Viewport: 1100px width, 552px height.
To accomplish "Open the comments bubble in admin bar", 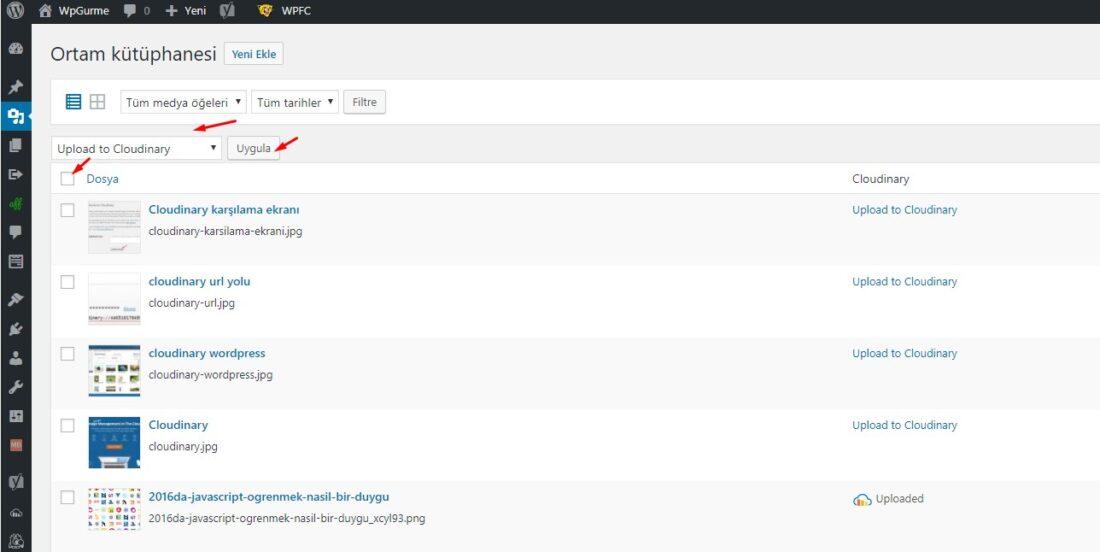I will coord(137,11).
